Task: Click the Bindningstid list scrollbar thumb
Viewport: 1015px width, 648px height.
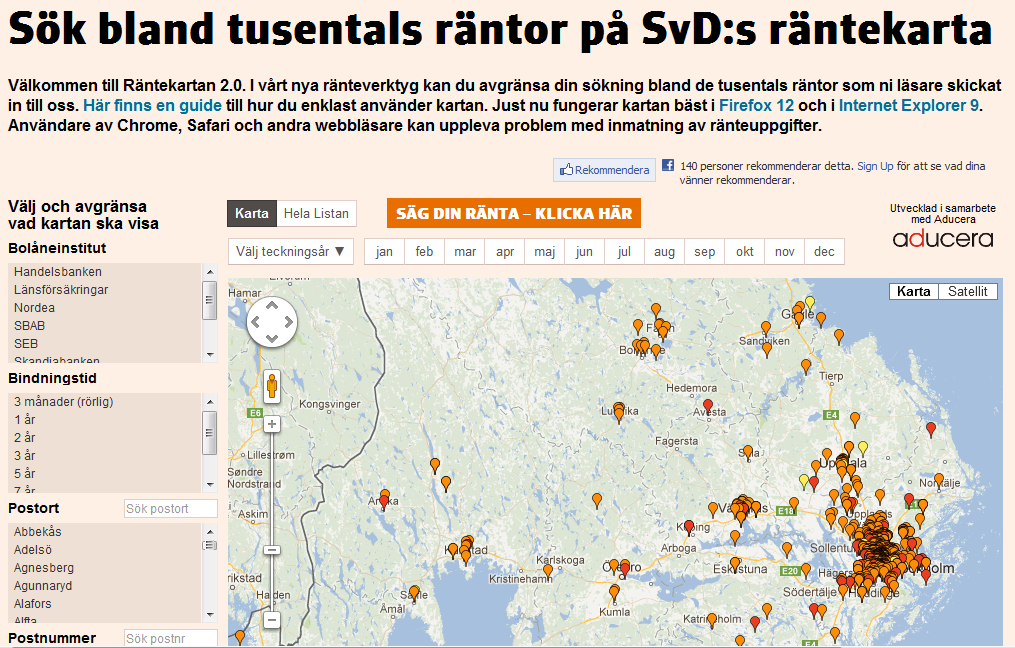Action: 210,432
